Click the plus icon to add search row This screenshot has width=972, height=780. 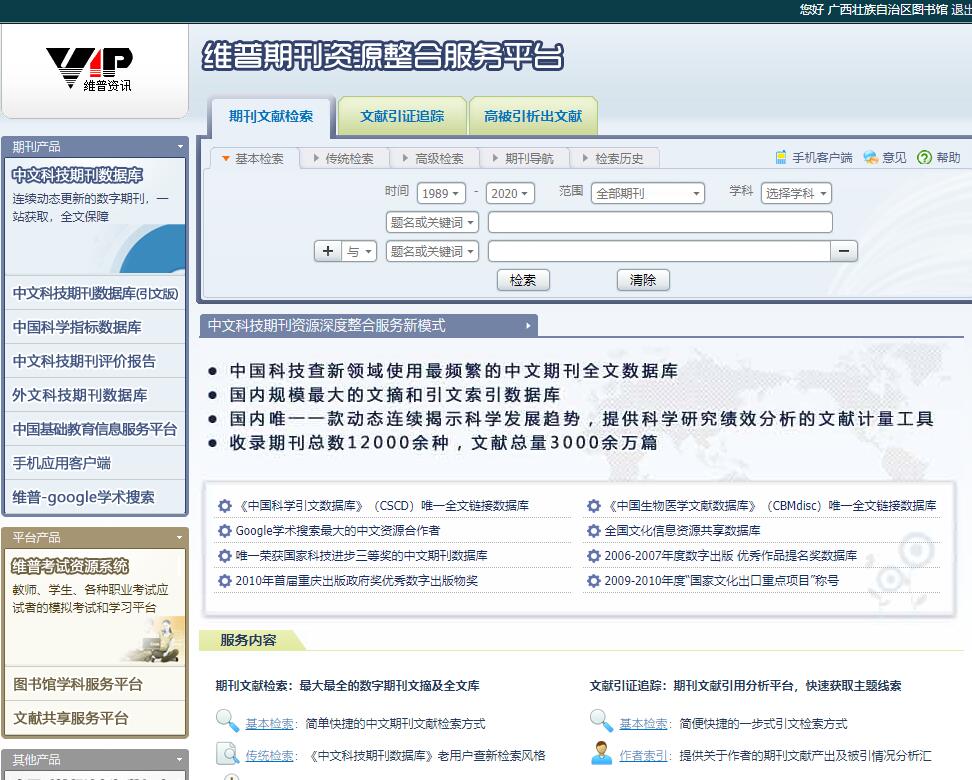click(x=328, y=251)
